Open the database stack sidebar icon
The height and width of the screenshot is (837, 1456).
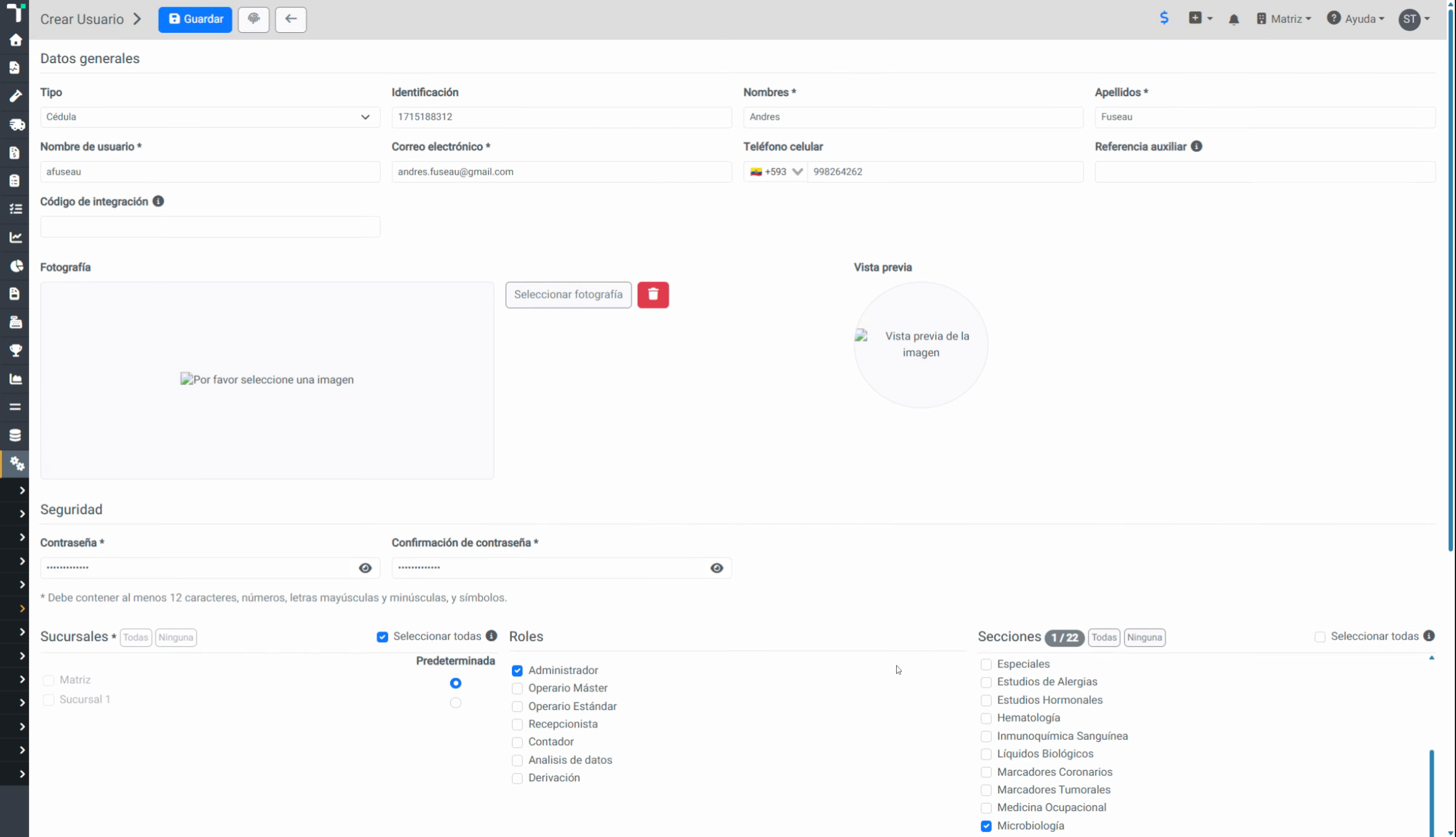pos(15,435)
